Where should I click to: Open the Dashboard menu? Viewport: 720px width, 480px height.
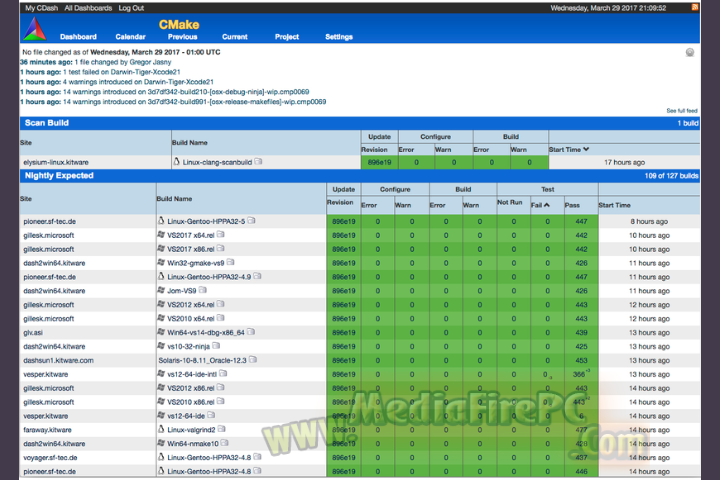(x=78, y=37)
